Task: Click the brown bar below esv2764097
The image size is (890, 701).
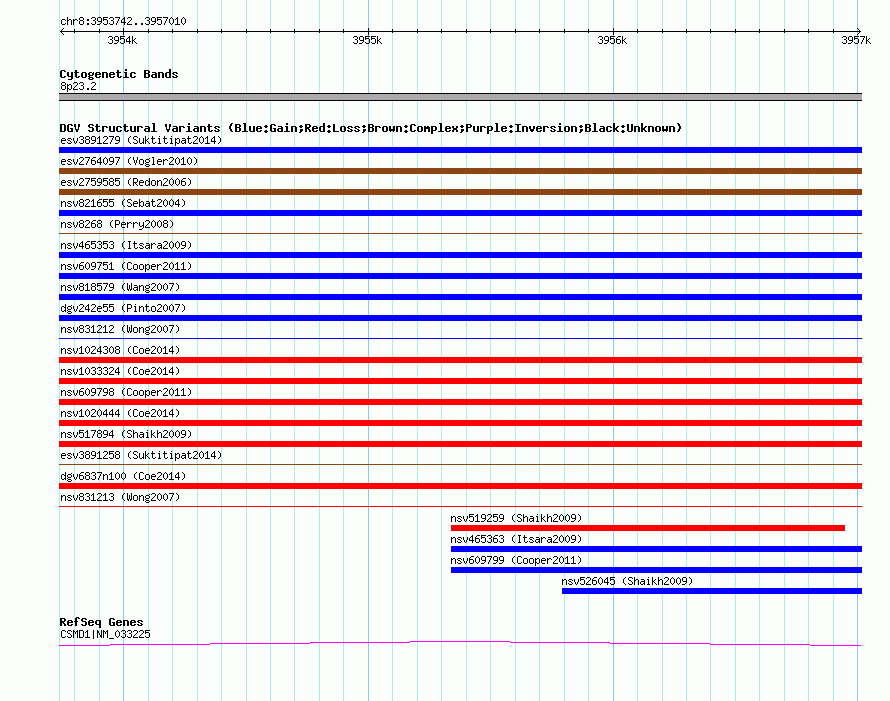Action: (x=460, y=171)
